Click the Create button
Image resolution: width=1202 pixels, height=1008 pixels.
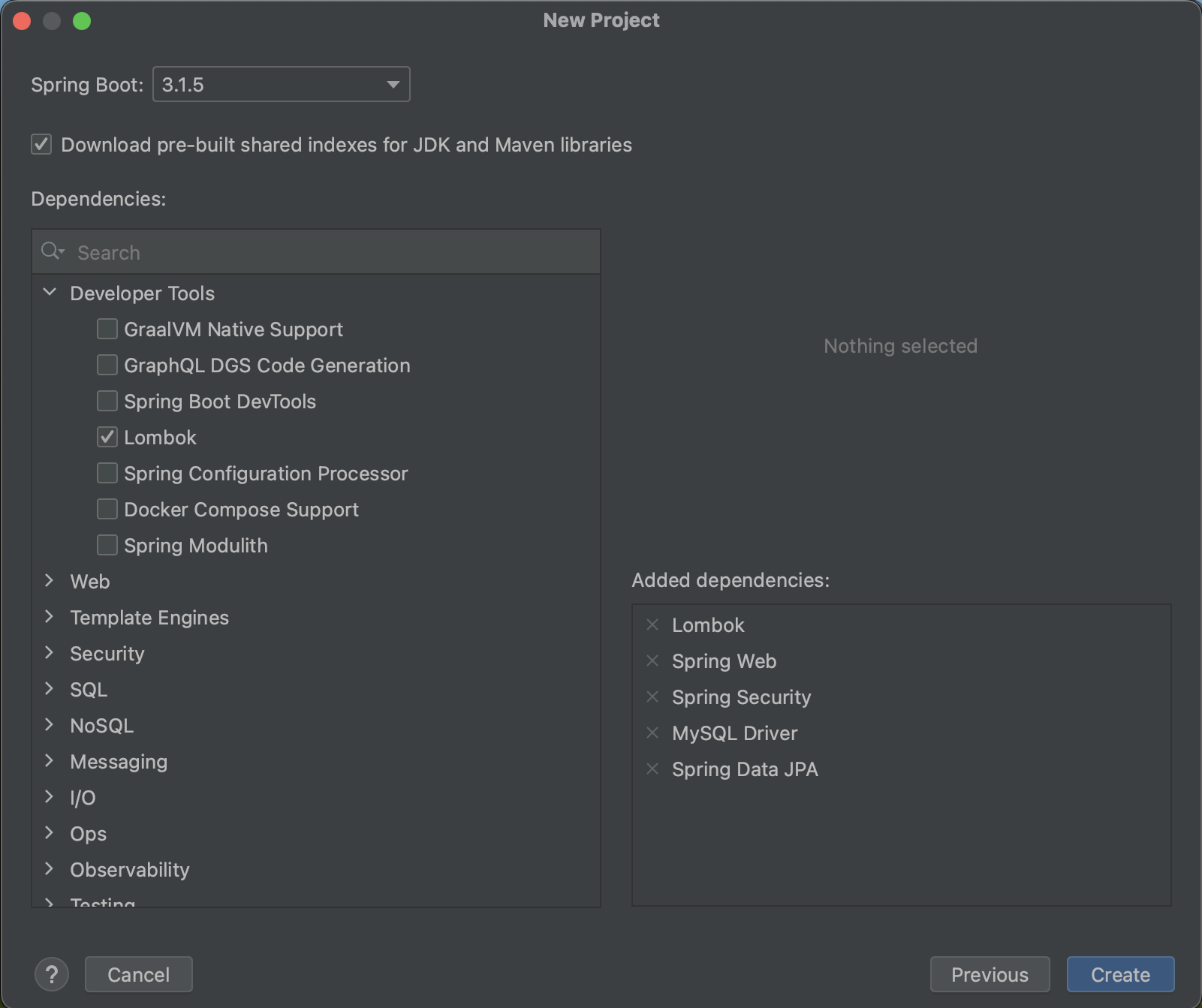tap(1120, 974)
